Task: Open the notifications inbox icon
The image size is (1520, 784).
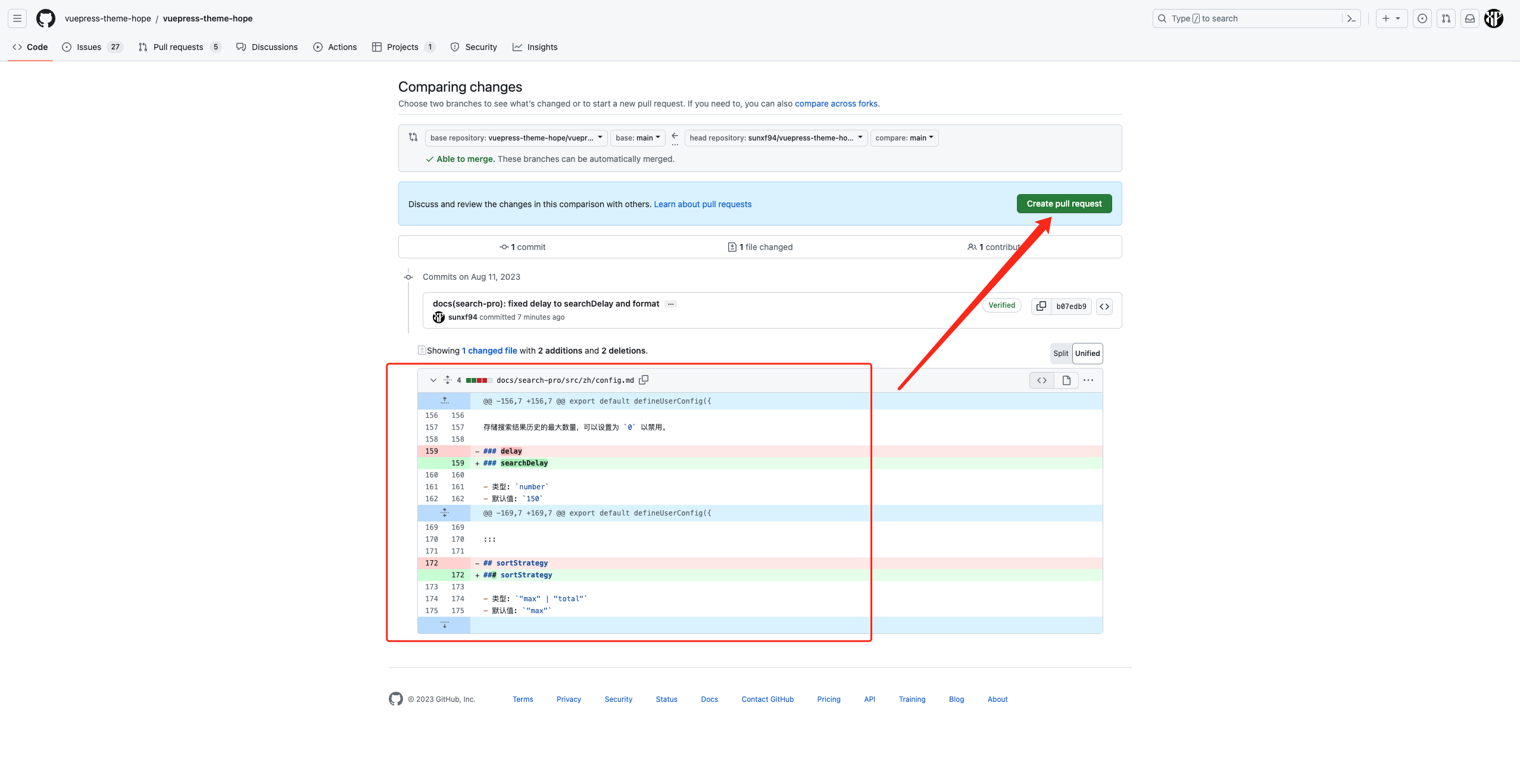Action: 1470,18
